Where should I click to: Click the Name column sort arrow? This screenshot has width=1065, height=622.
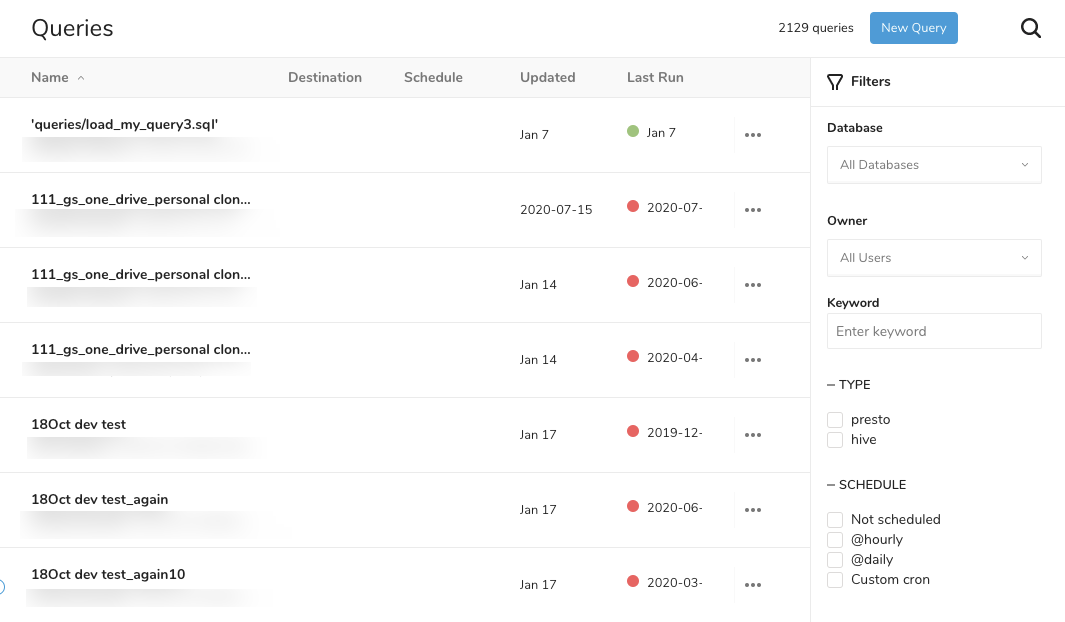pyautogui.click(x=81, y=78)
